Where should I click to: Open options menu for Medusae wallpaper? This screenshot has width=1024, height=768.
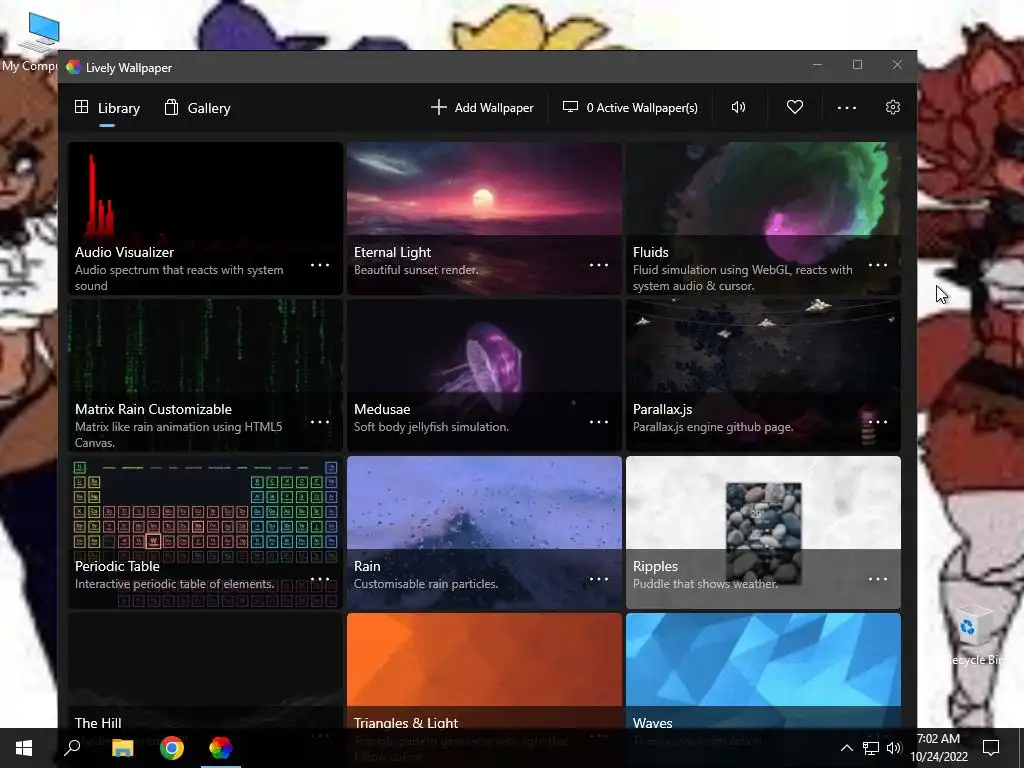tap(599, 422)
